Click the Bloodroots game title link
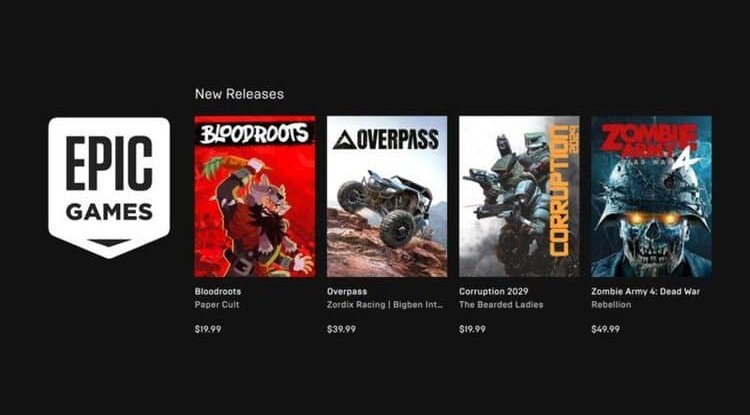 218,291
